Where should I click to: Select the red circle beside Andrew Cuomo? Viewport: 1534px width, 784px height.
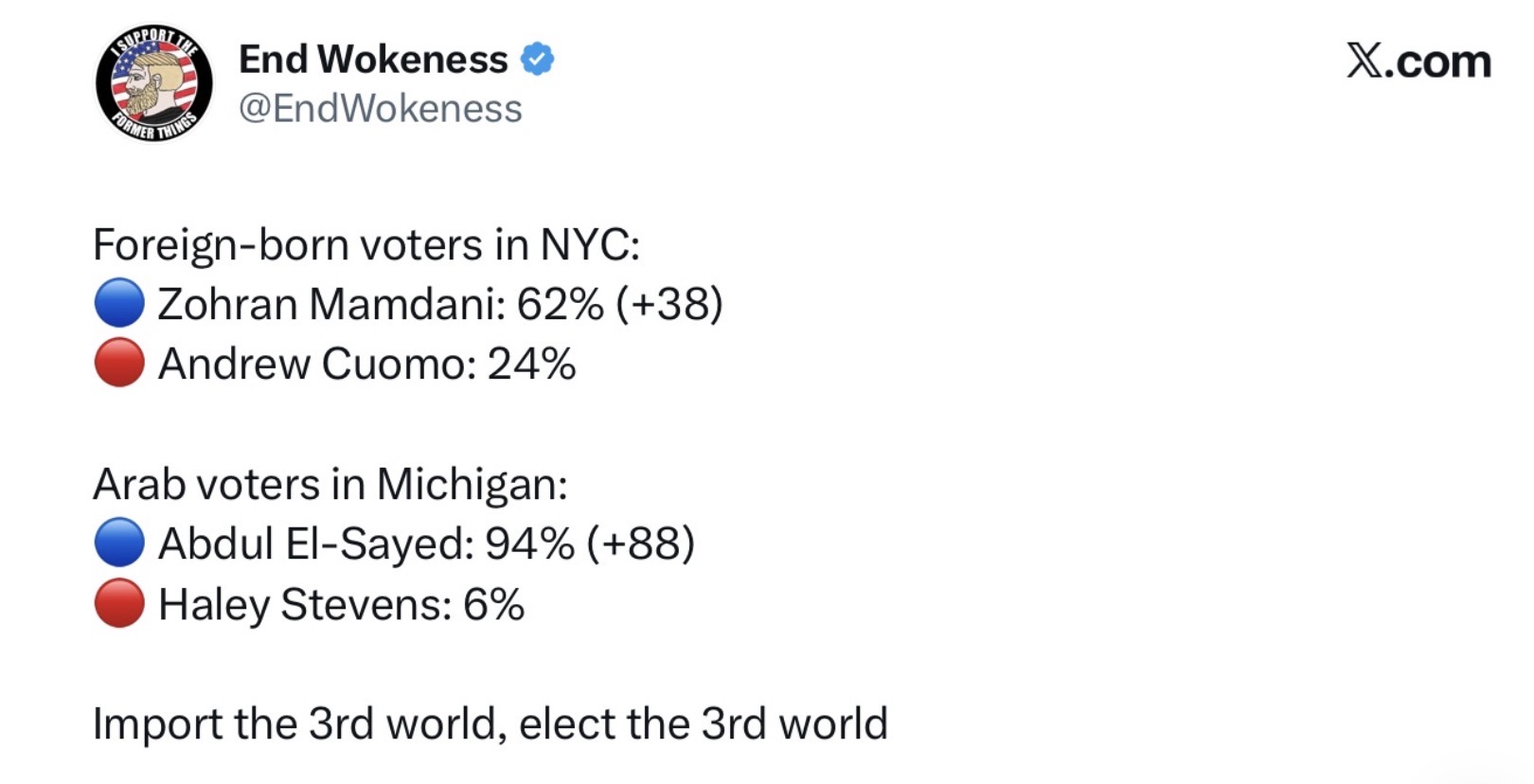(x=119, y=364)
